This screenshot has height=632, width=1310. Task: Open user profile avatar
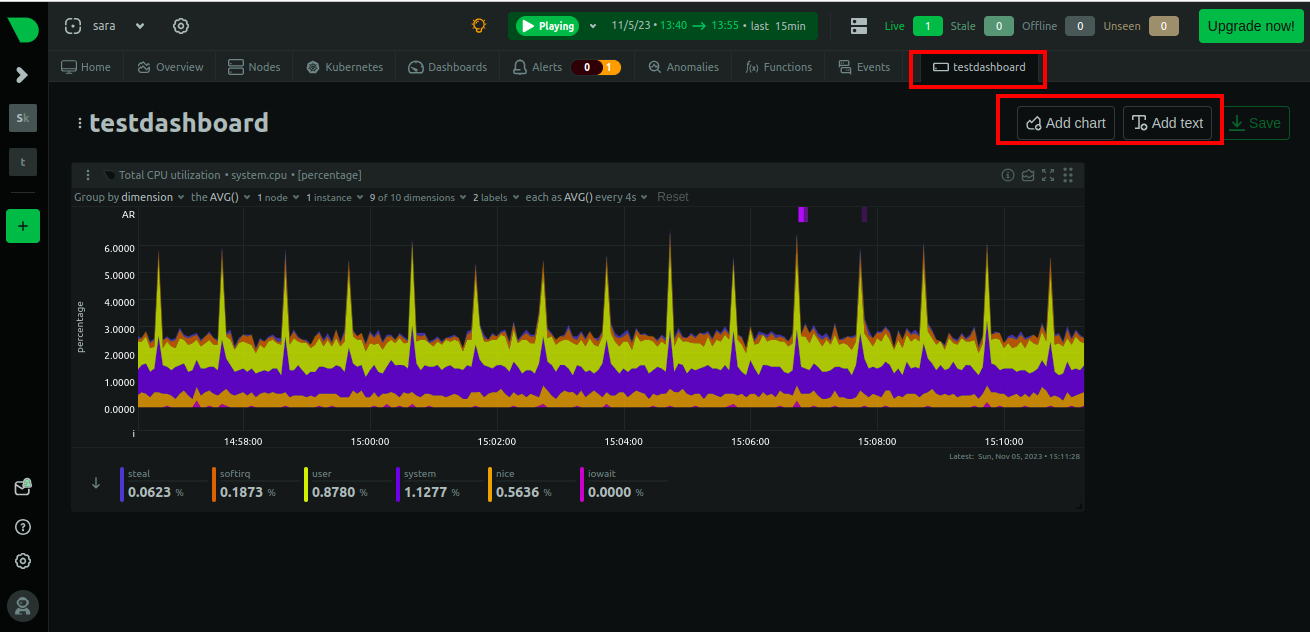(x=23, y=604)
